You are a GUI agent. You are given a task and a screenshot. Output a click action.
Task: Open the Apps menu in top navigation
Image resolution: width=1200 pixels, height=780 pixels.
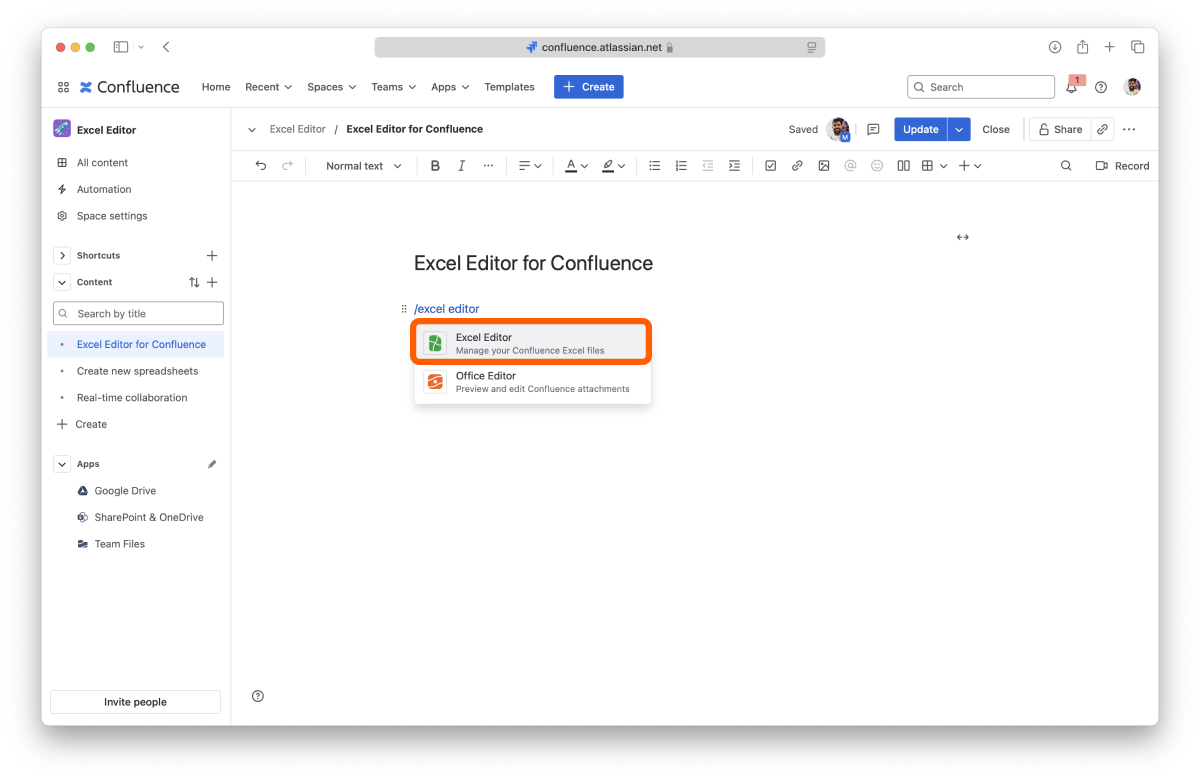[x=450, y=87]
